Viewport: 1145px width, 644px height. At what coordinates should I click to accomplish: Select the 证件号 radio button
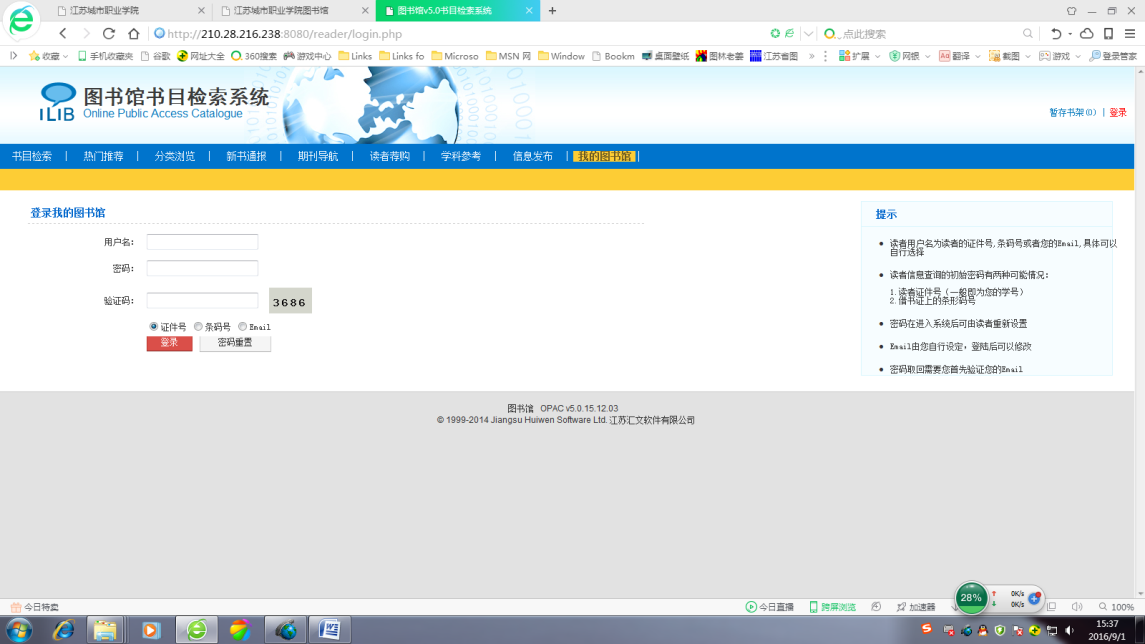click(x=154, y=327)
